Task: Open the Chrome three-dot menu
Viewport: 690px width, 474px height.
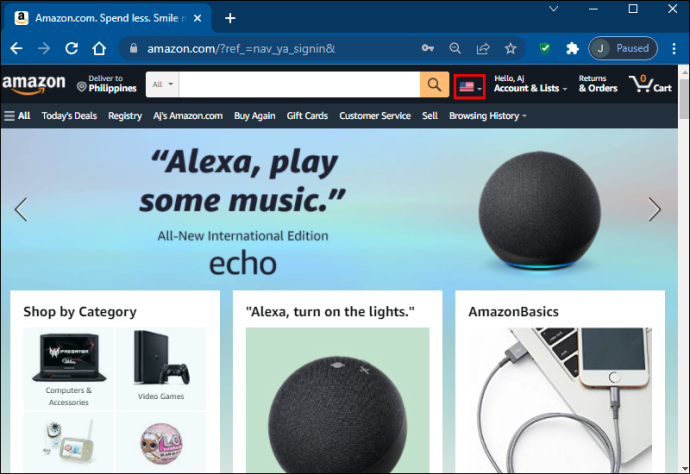Action: click(x=674, y=48)
